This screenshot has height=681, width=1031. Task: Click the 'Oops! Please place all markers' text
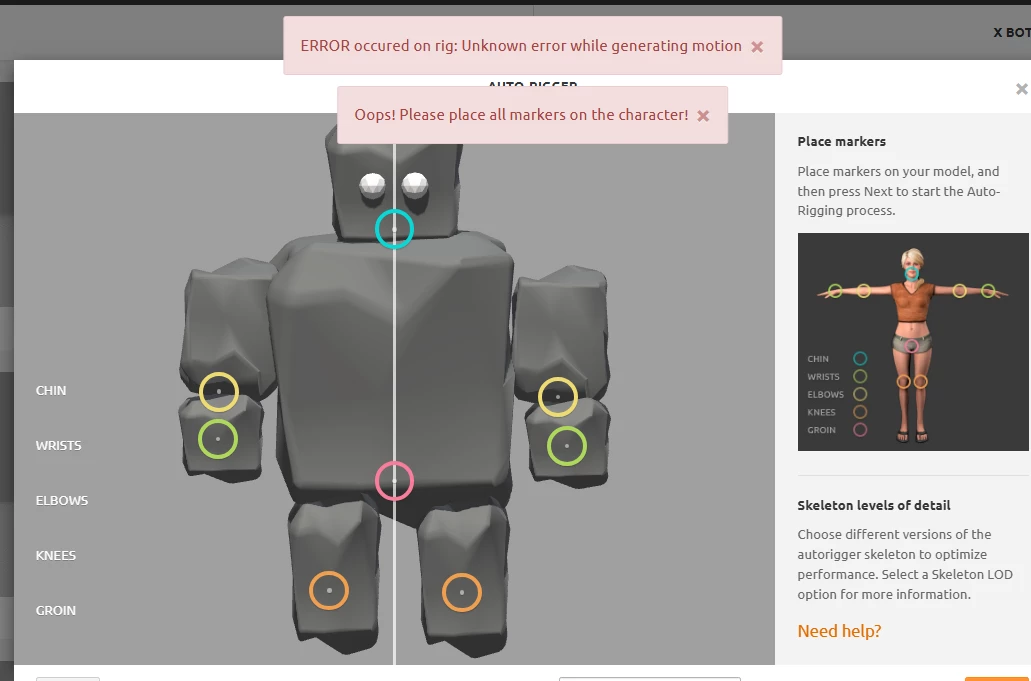coord(521,115)
